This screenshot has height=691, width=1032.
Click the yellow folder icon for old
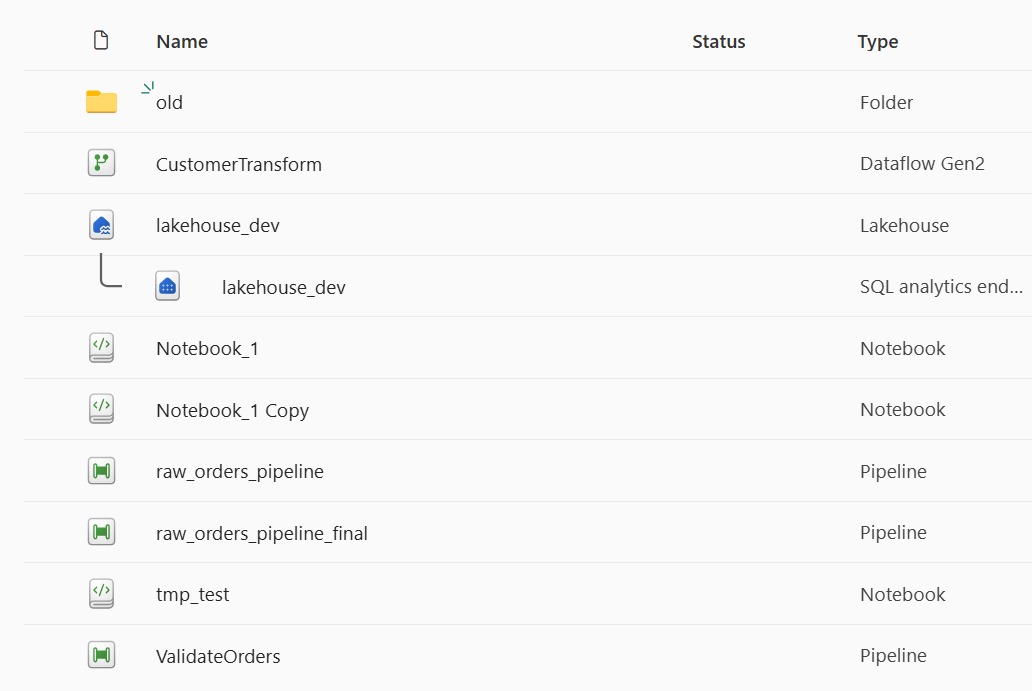coord(101,102)
